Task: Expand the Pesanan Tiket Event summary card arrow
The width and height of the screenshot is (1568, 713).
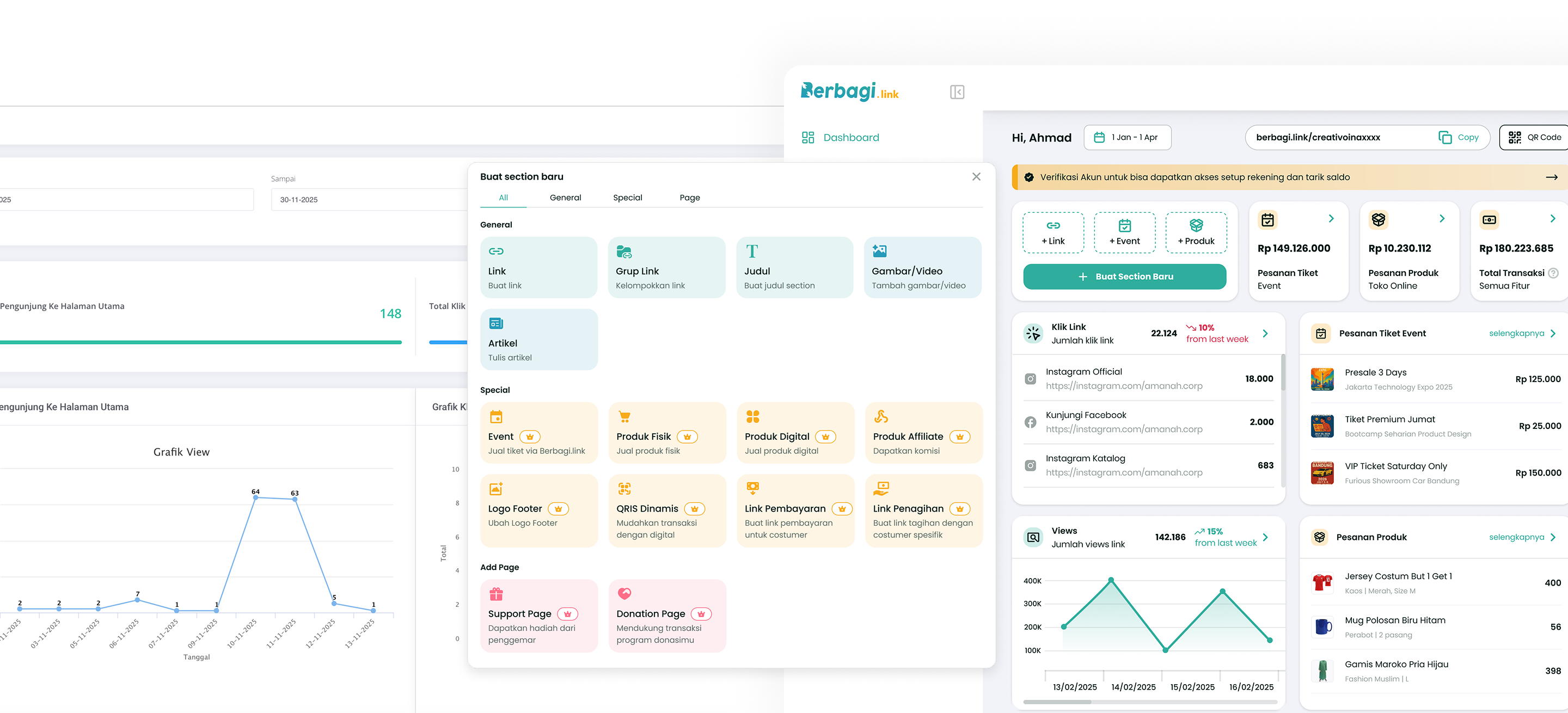Action: click(1331, 218)
